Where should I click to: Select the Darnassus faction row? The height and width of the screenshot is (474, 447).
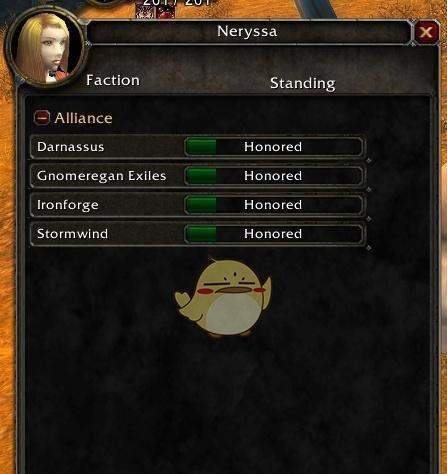click(x=198, y=147)
